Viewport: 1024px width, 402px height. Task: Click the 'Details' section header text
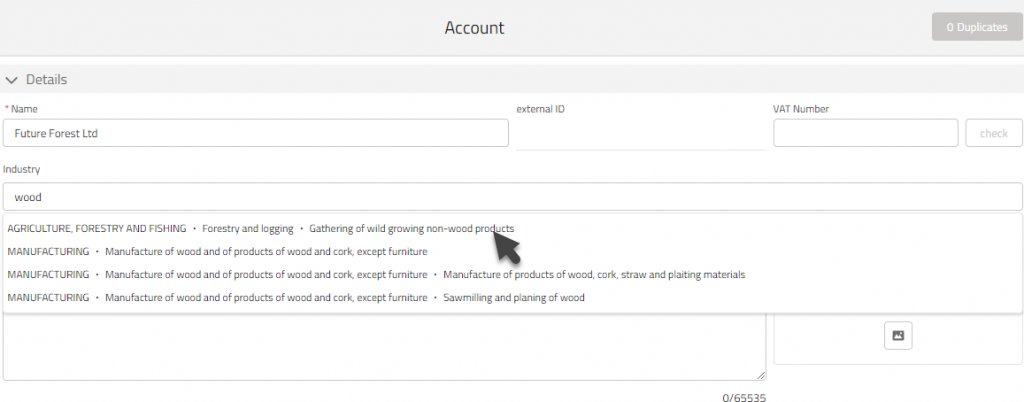point(46,80)
